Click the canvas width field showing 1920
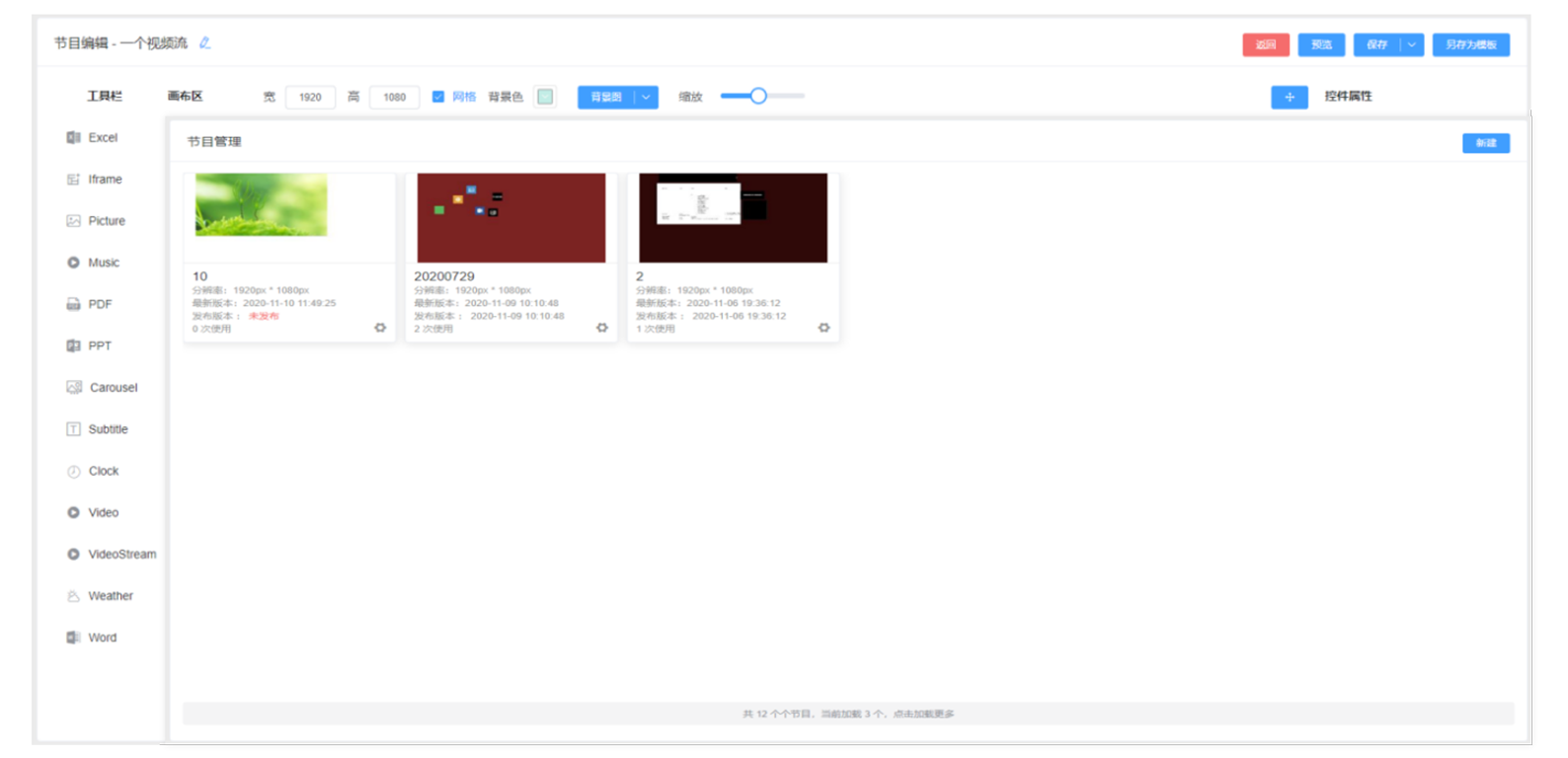 310,97
